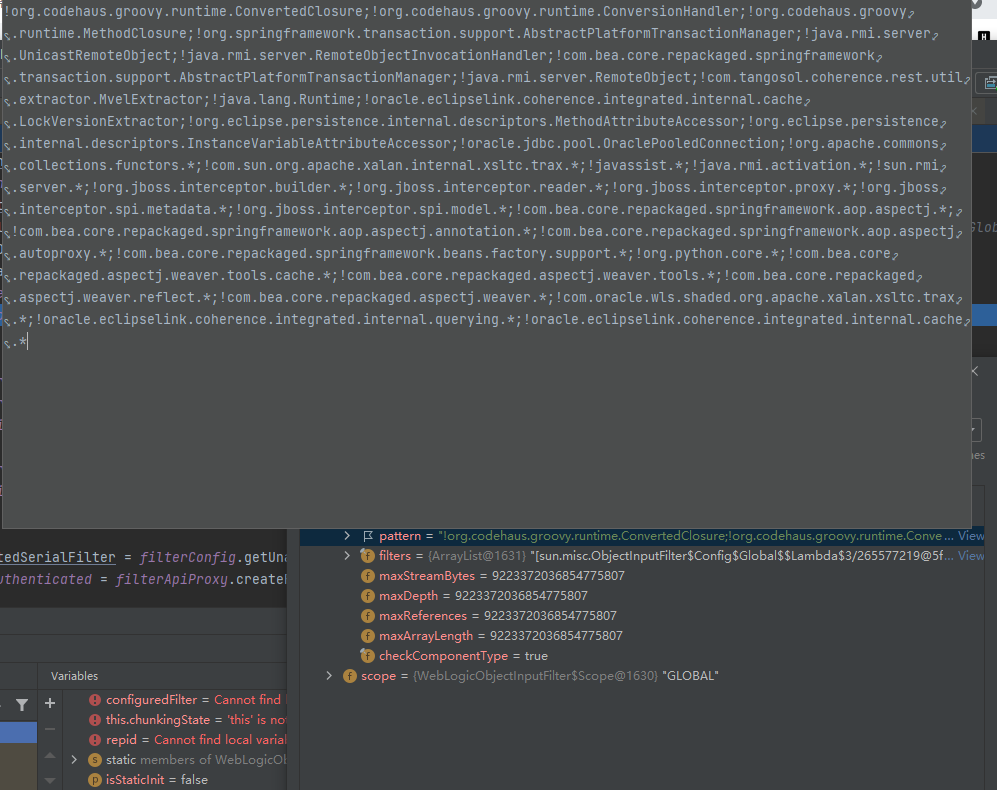Open the frames filter funnel icon
997x790 pixels.
click(22, 704)
